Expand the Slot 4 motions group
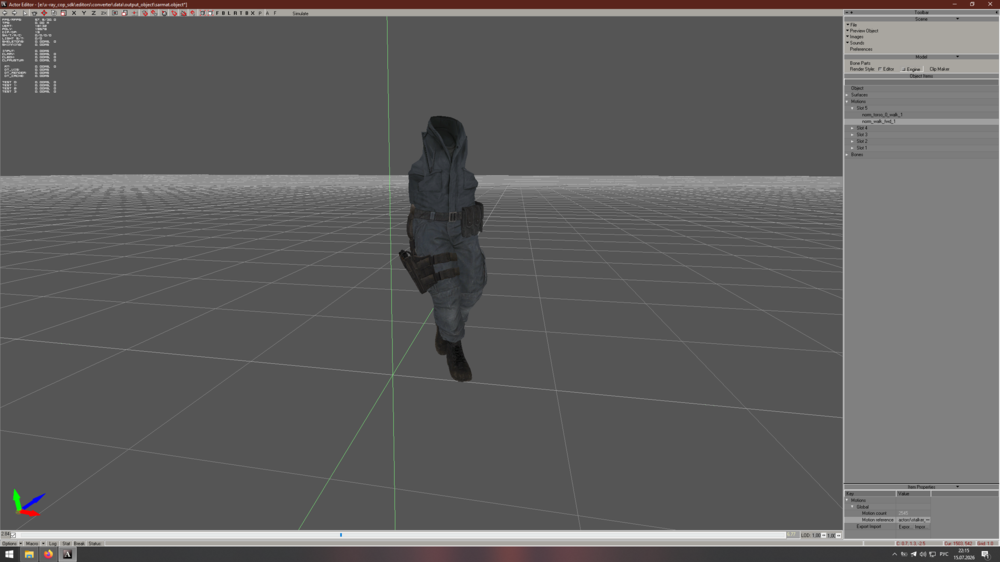The width and height of the screenshot is (1000, 562). coord(853,128)
